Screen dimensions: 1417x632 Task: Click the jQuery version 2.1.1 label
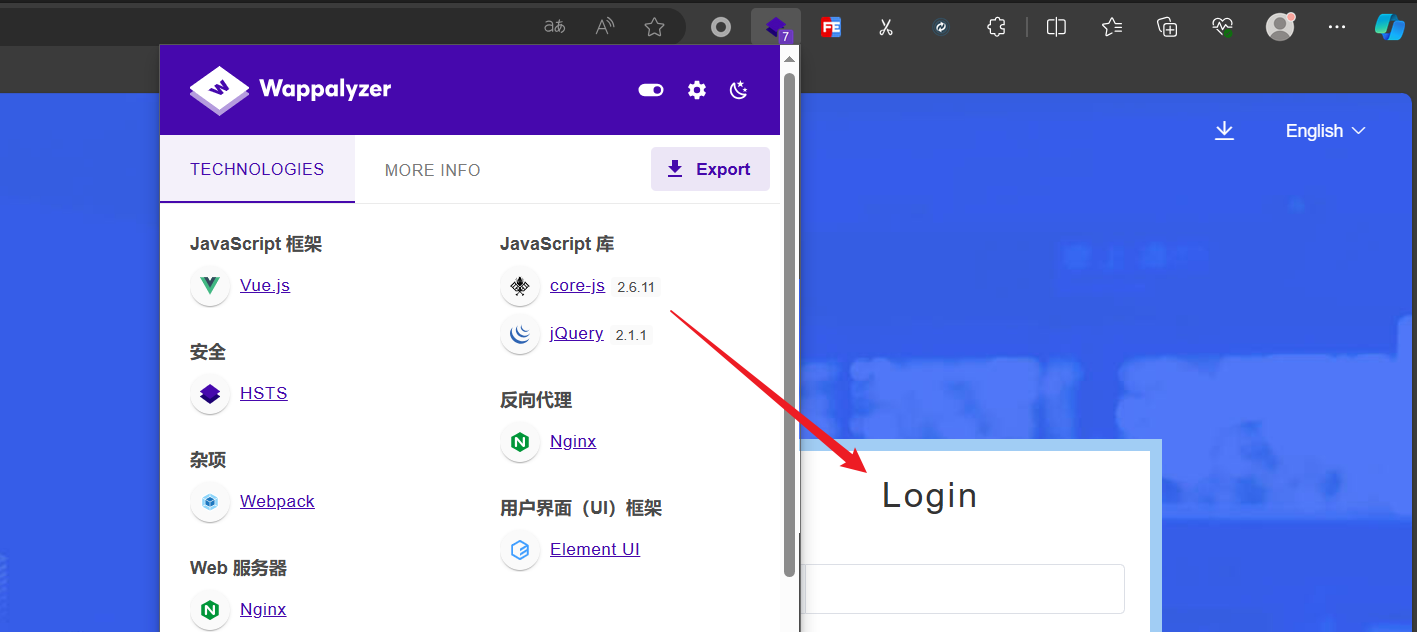(631, 335)
